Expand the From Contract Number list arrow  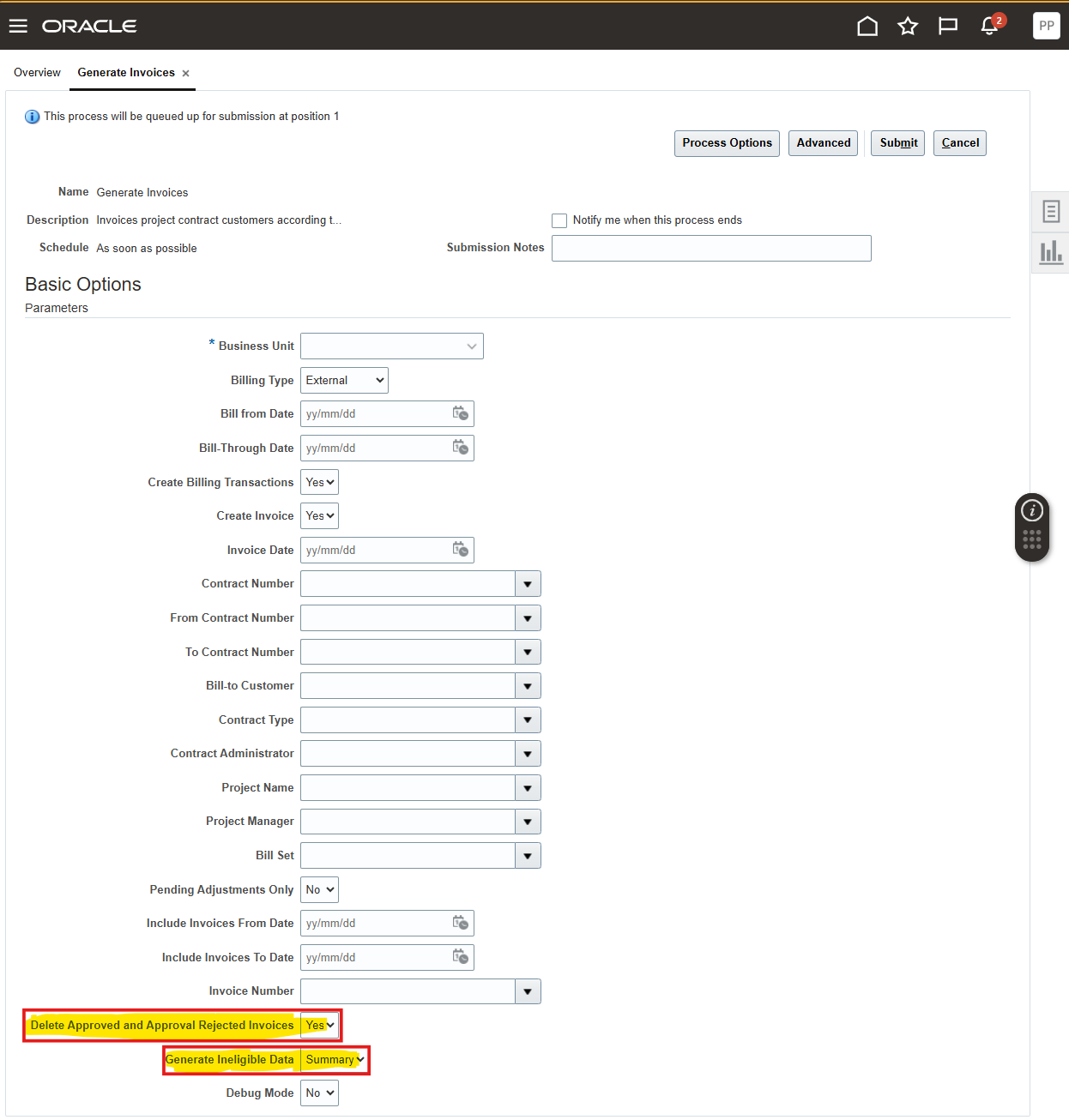tap(528, 618)
